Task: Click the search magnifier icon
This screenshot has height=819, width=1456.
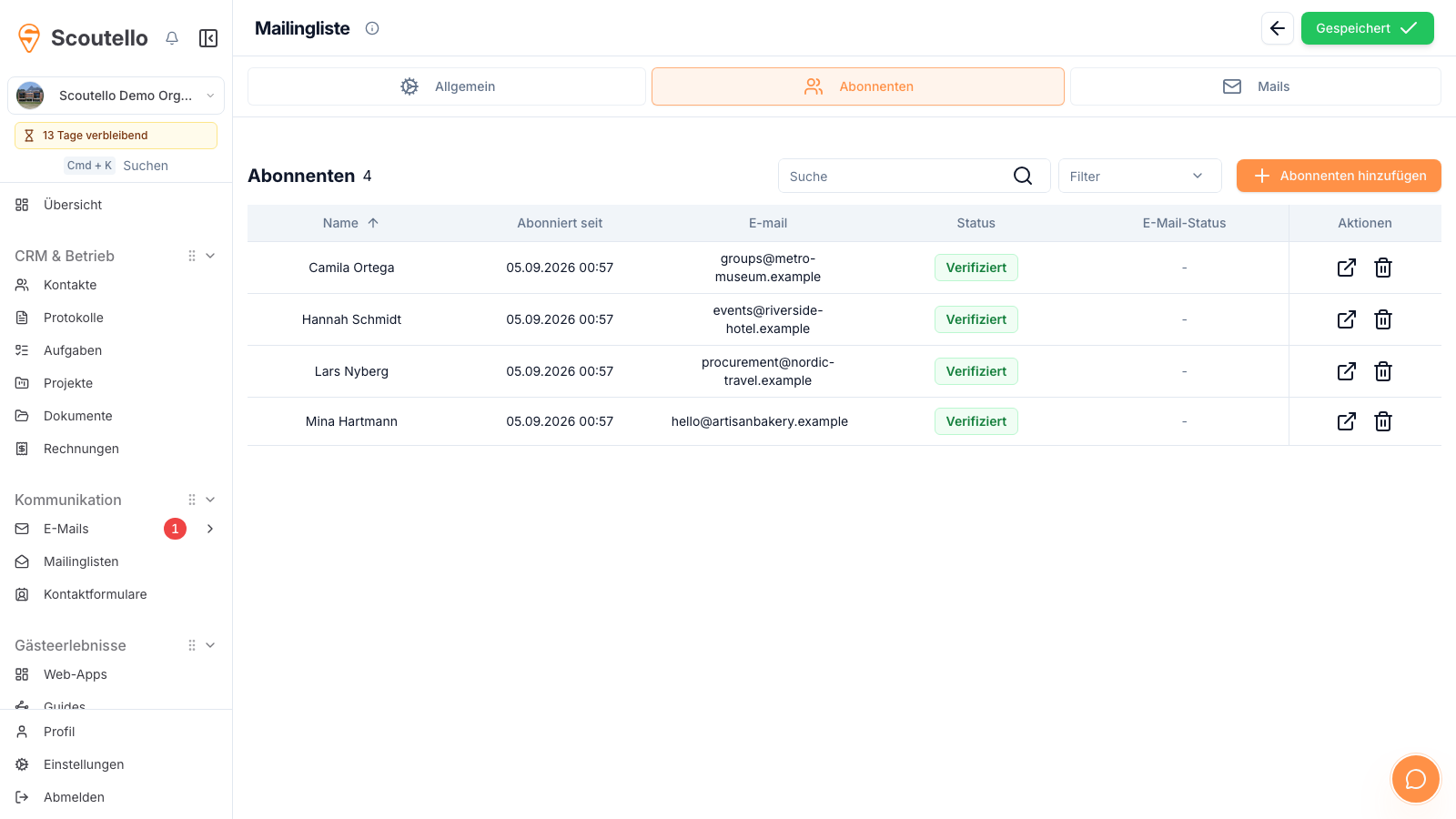Action: [1023, 176]
